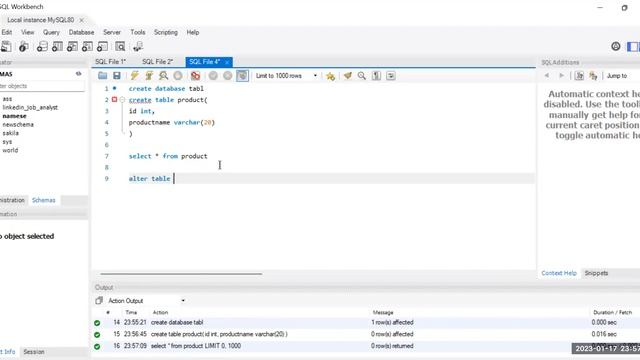Open find panel with magnifier icon
The image size is (640, 360).
pyautogui.click(x=362, y=76)
